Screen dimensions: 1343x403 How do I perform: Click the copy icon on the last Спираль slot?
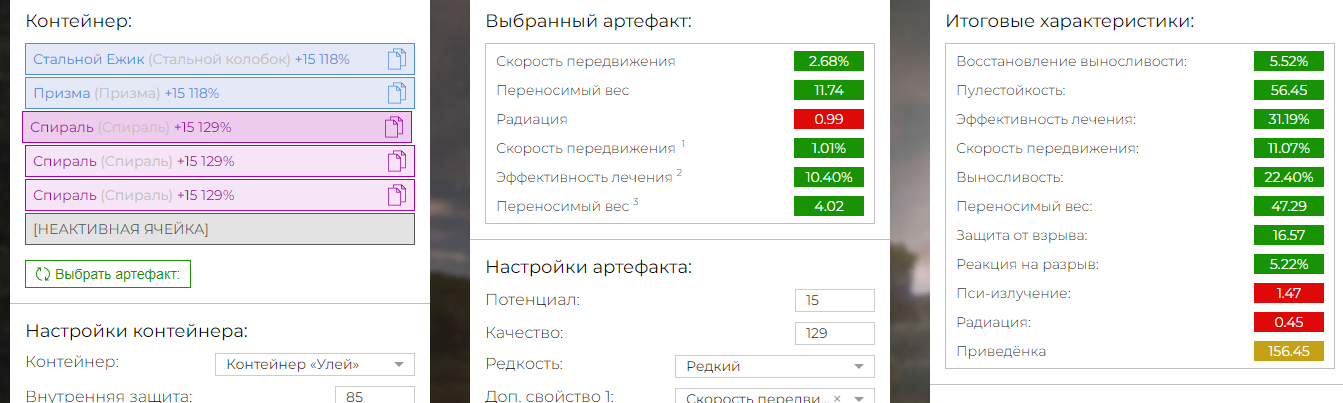tap(396, 194)
